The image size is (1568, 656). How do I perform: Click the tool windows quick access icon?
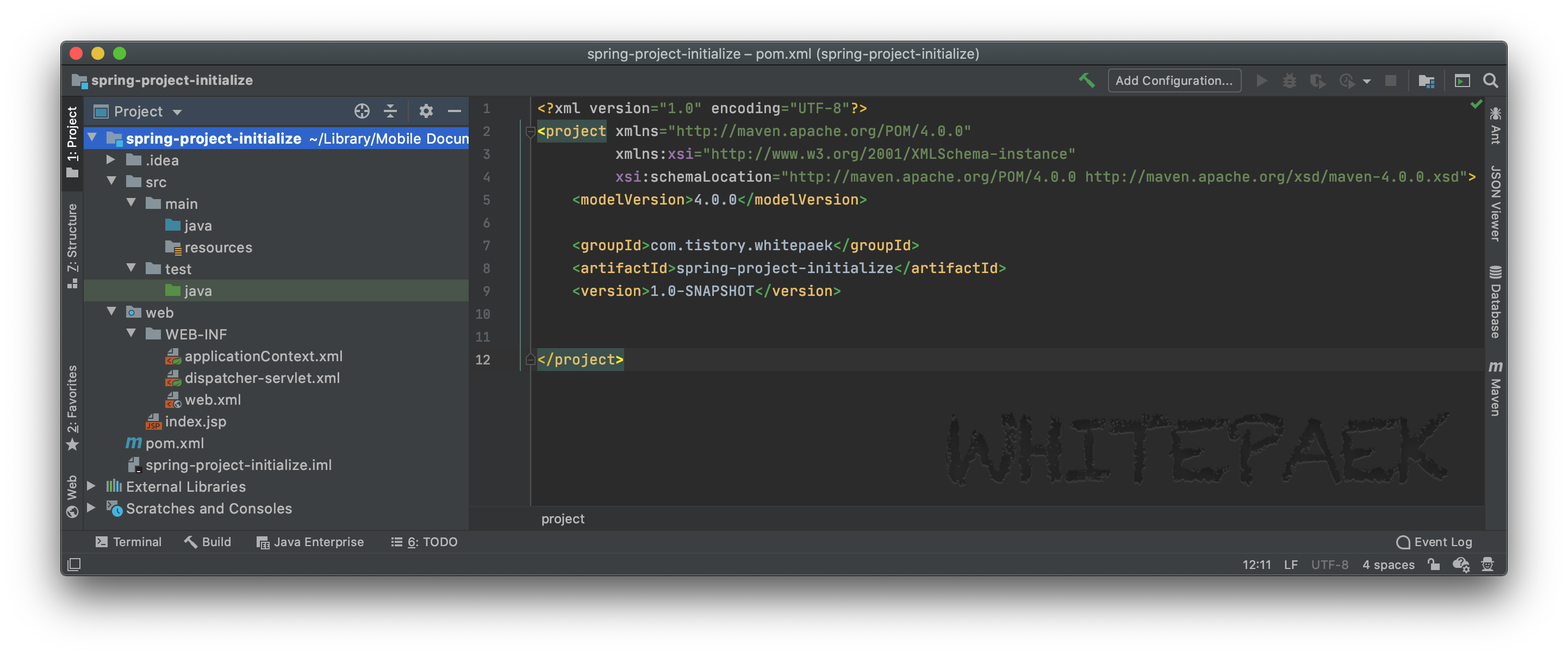[73, 564]
